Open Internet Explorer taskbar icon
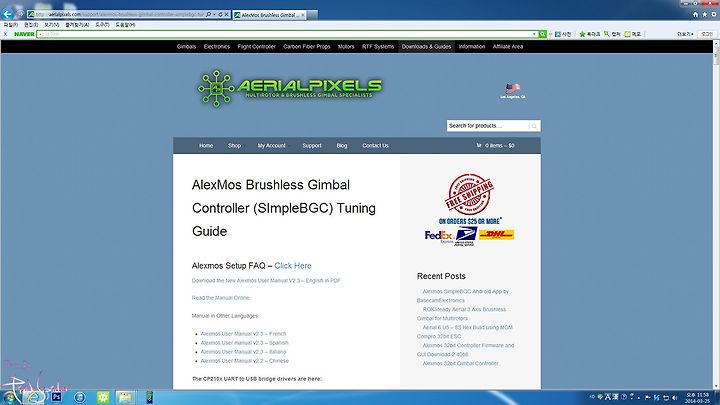Screen dimensions: 720x405 (34, 398)
